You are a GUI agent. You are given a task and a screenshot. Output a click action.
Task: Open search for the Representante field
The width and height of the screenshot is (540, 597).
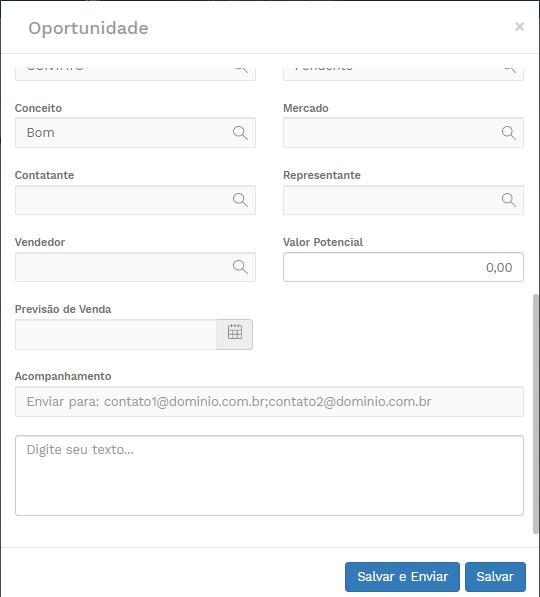[x=509, y=200]
